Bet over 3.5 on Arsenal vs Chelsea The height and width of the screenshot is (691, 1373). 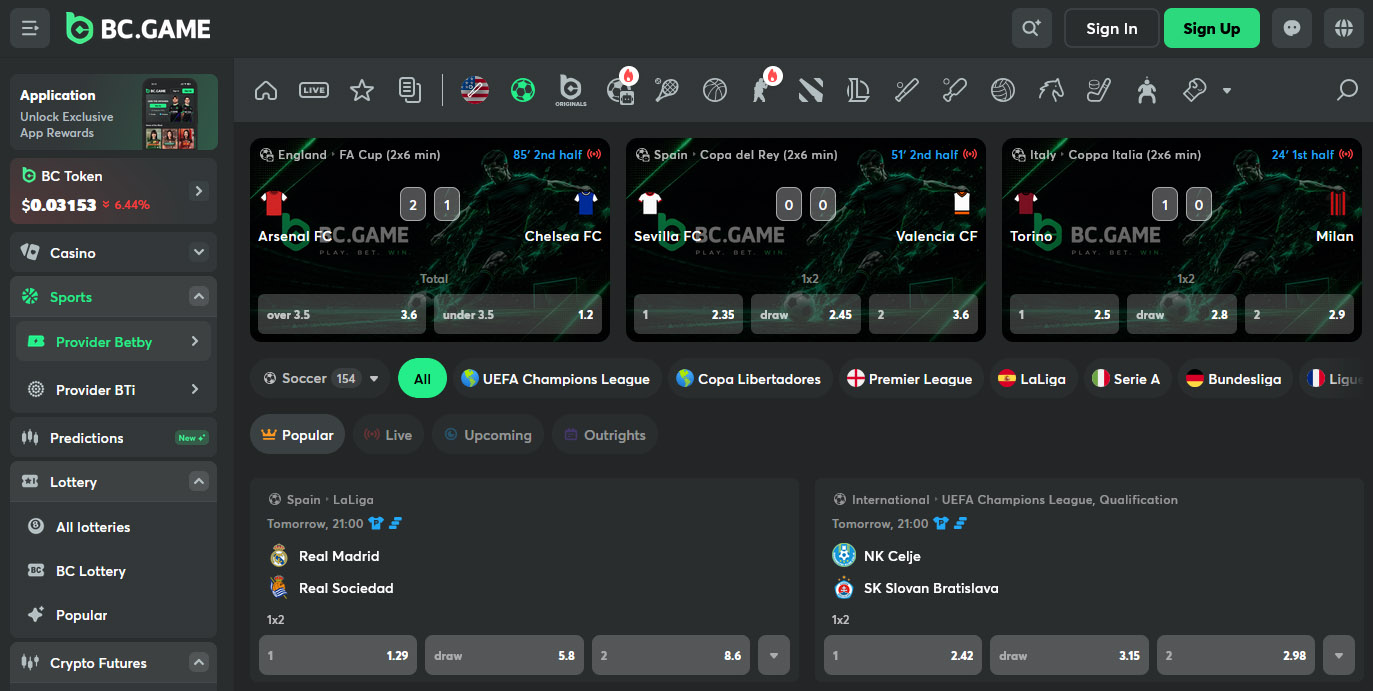tap(342, 314)
